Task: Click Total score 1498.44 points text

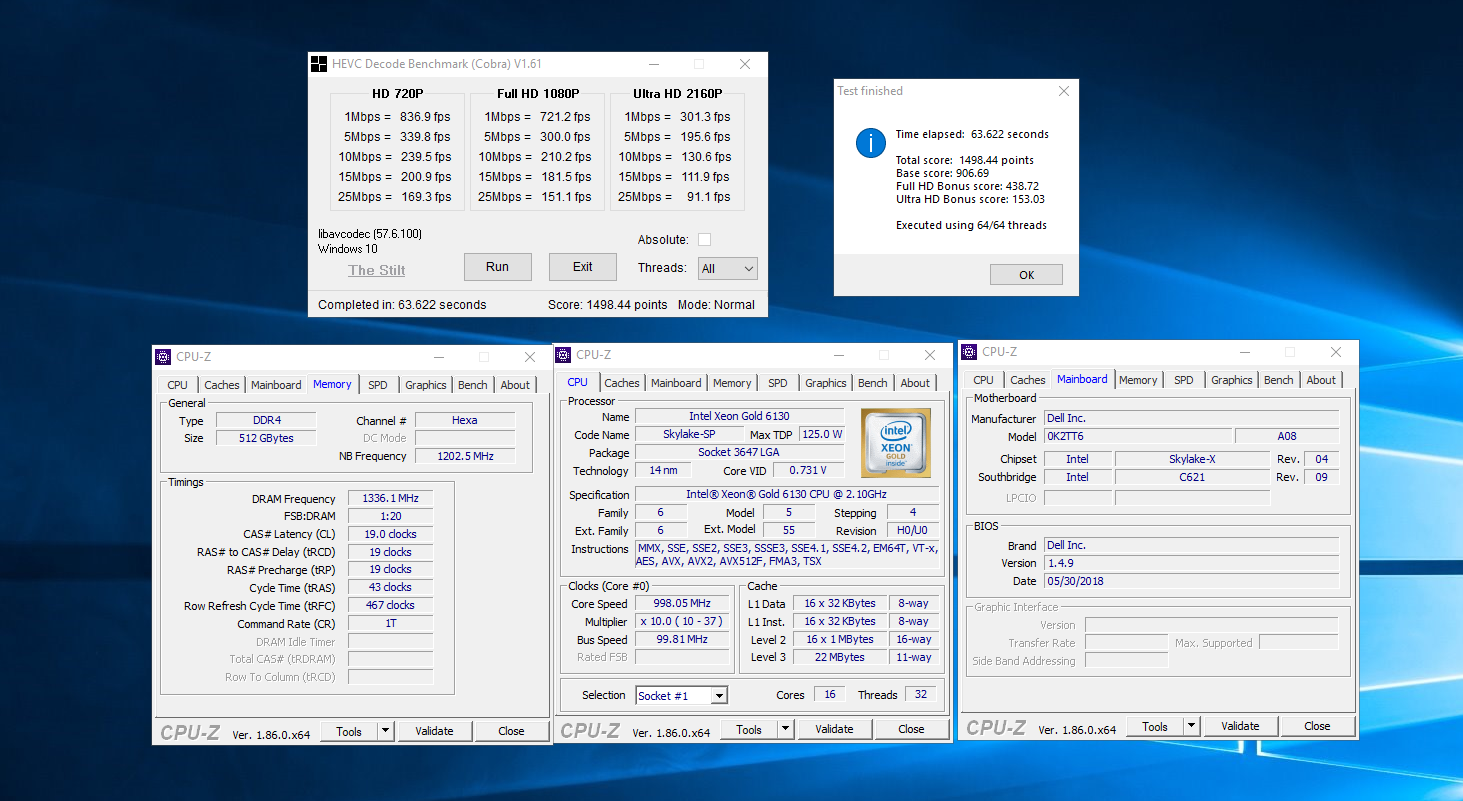Action: 965,160
